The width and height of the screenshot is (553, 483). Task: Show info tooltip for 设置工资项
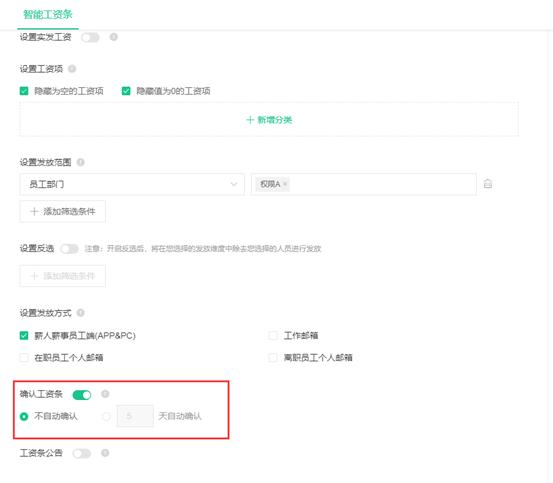click(x=72, y=69)
